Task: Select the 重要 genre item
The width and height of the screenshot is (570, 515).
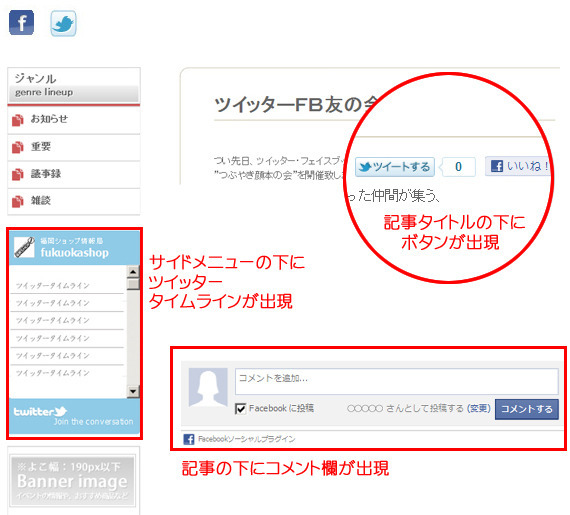Action: tap(74, 147)
